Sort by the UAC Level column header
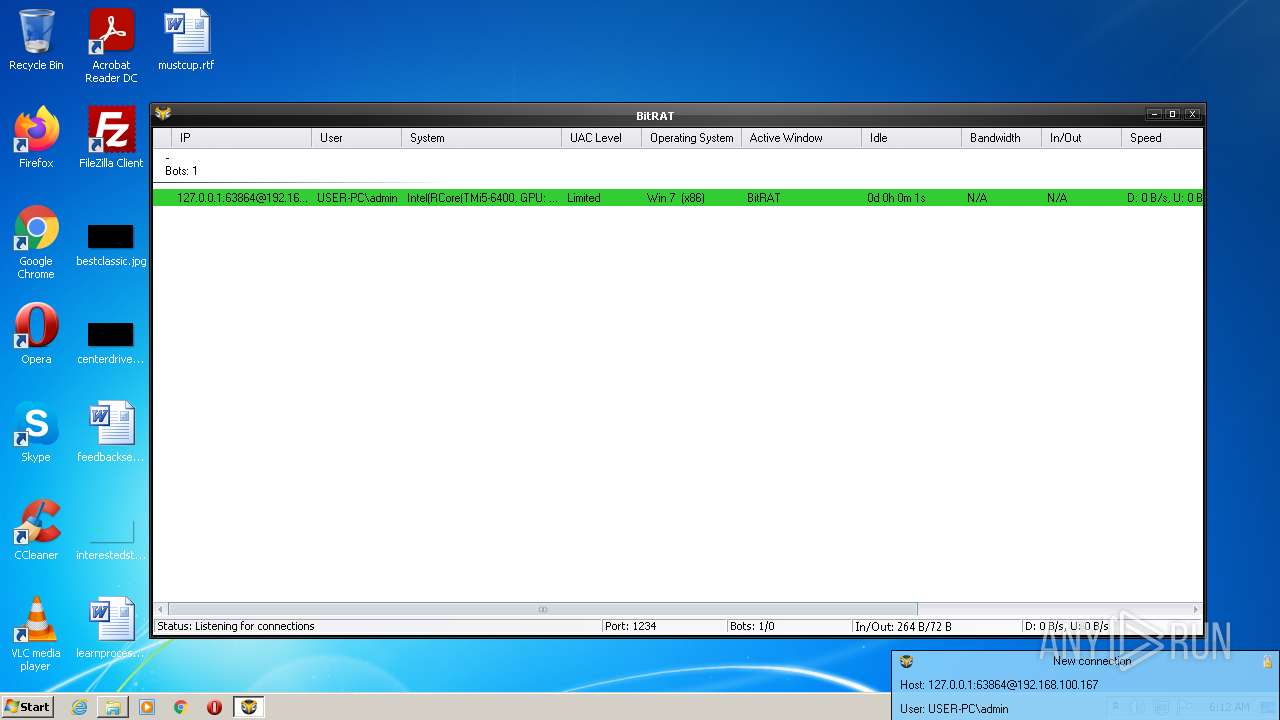 601,138
